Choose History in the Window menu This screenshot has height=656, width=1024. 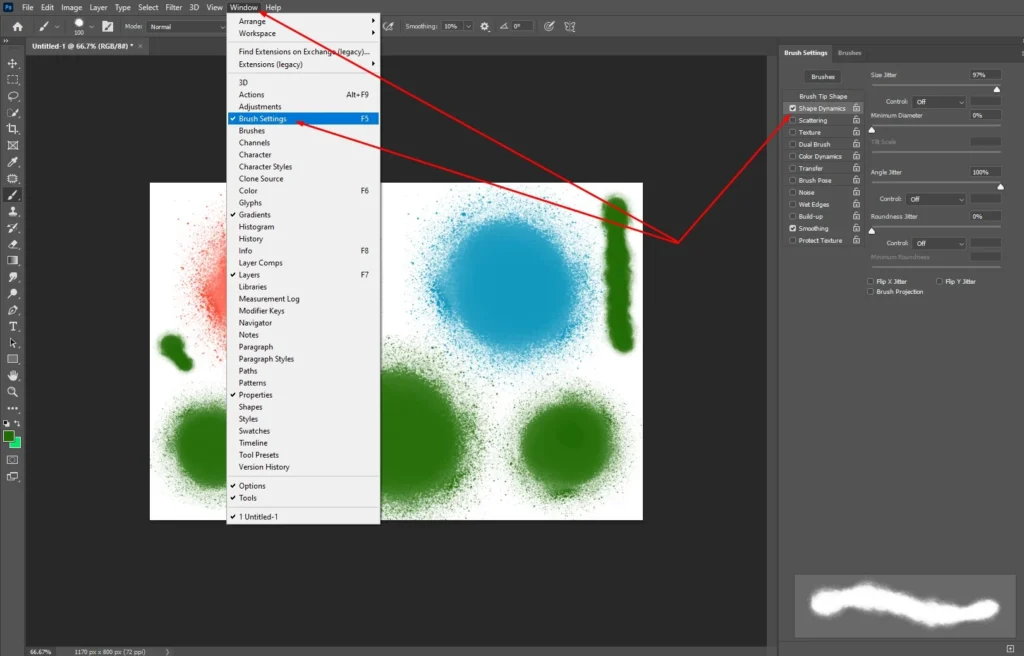click(x=303, y=238)
